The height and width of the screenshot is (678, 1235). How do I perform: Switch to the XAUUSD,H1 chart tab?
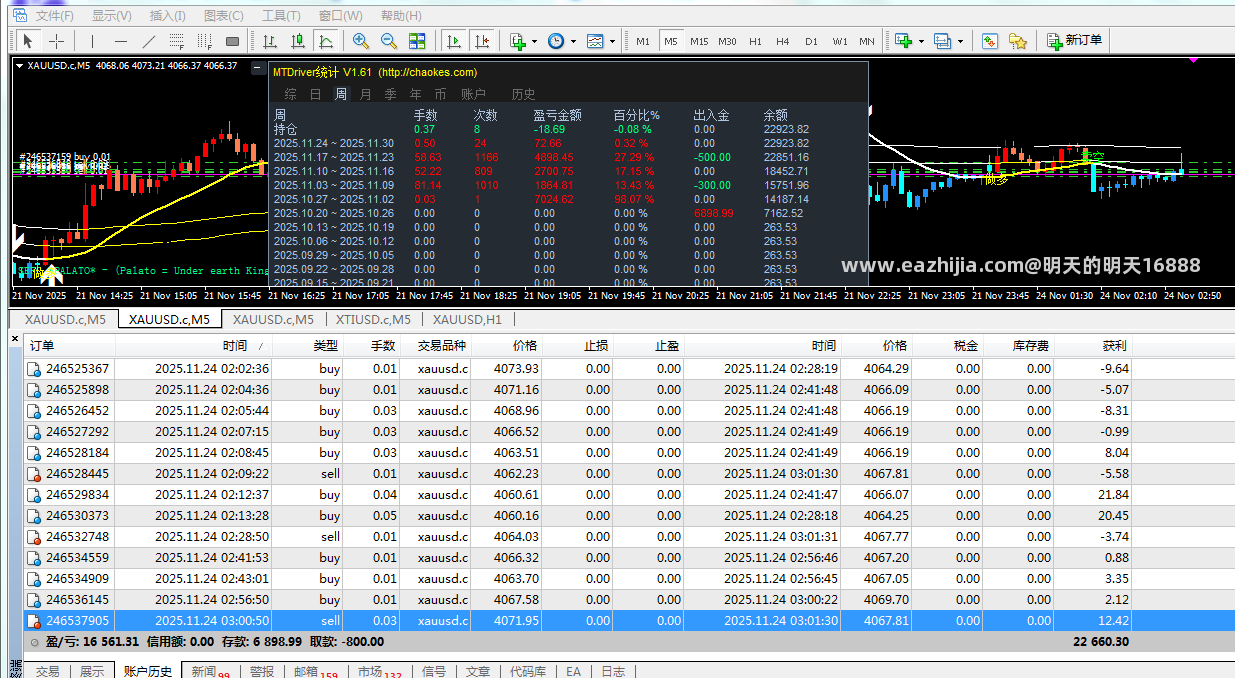tap(468, 320)
